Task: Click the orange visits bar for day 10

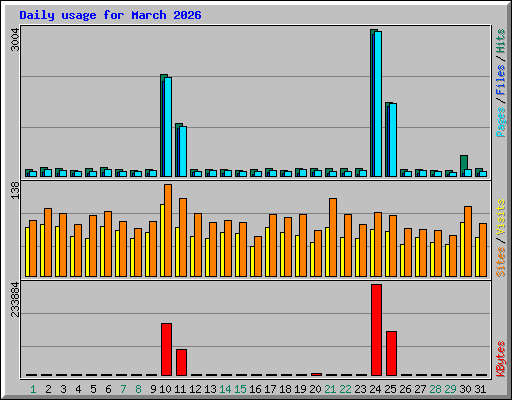Action: click(168, 230)
